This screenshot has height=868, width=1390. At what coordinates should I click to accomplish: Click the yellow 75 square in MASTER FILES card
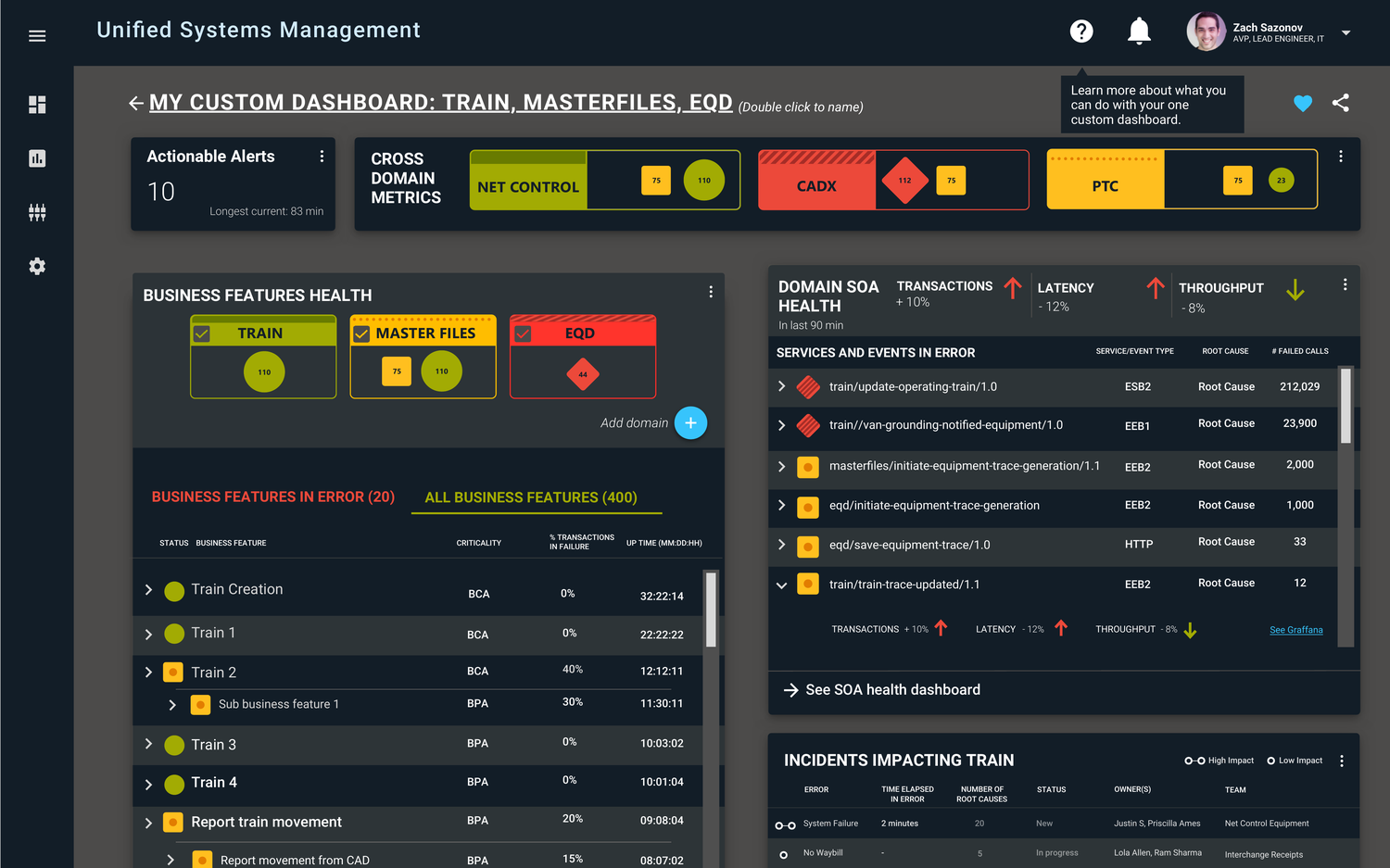click(x=397, y=371)
